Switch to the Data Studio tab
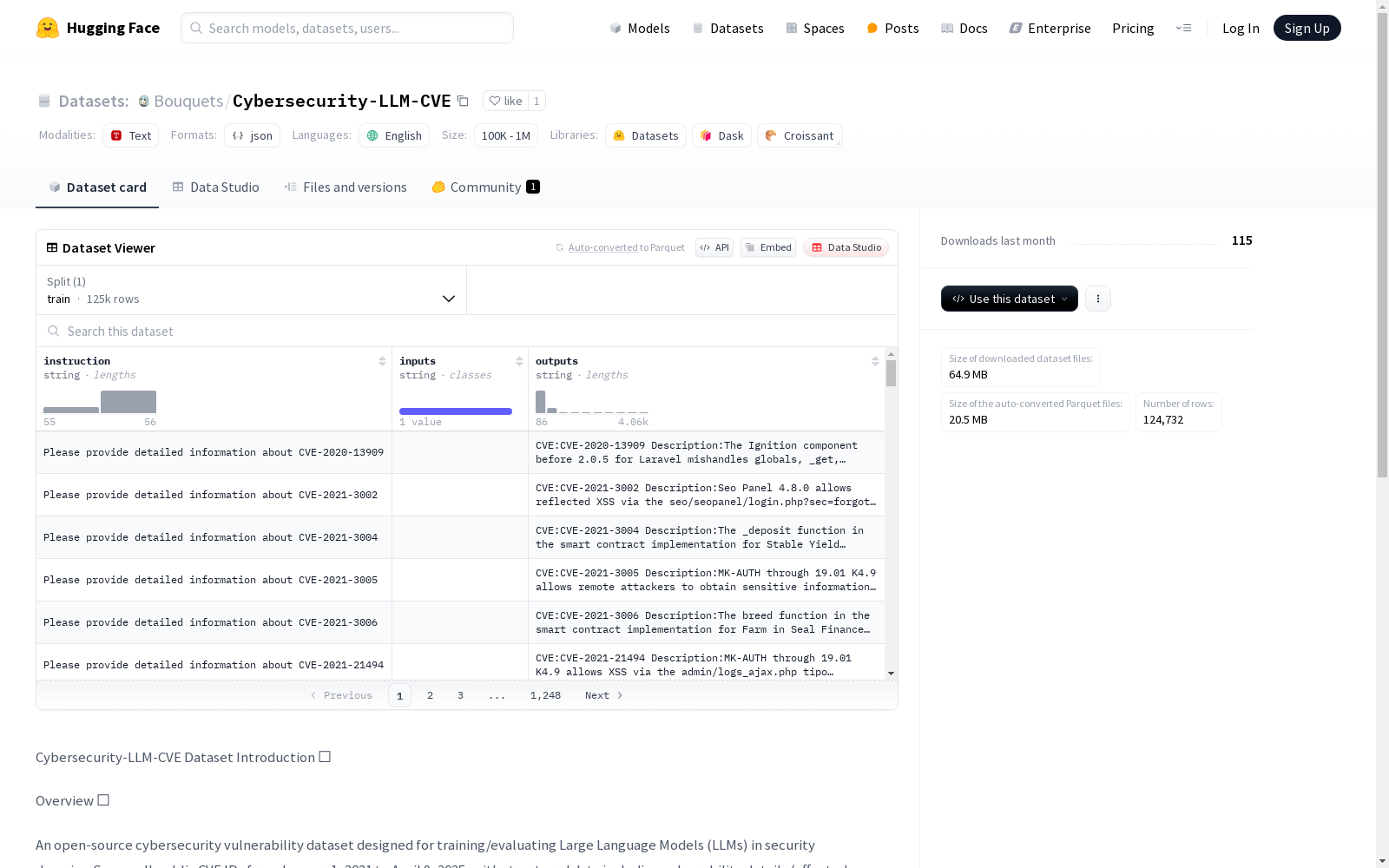The width and height of the screenshot is (1389, 868). click(216, 187)
